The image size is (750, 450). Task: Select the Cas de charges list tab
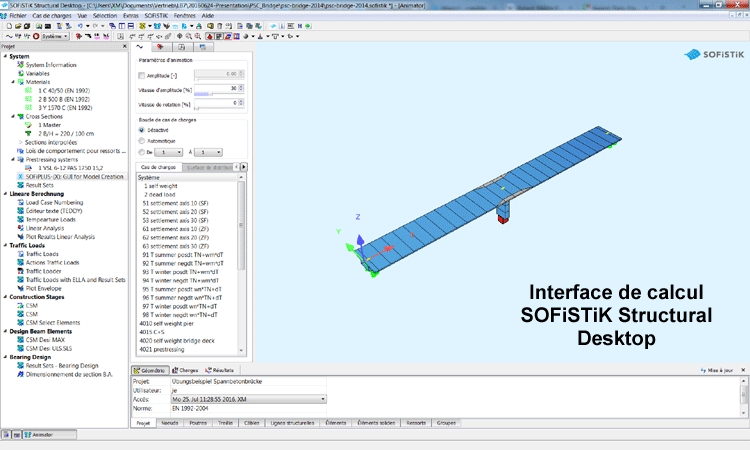coord(158,167)
